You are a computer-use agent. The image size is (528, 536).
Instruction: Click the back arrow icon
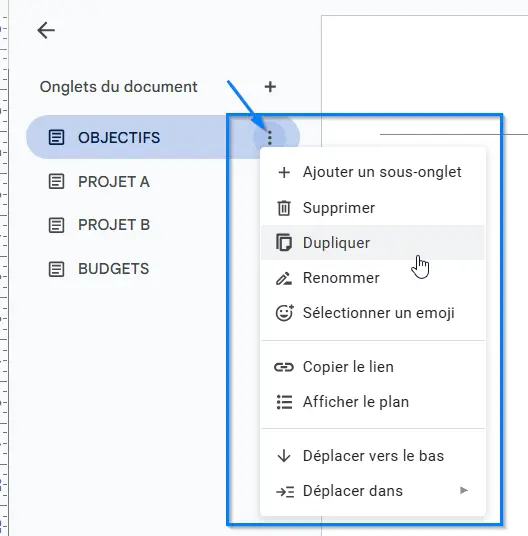(x=46, y=30)
